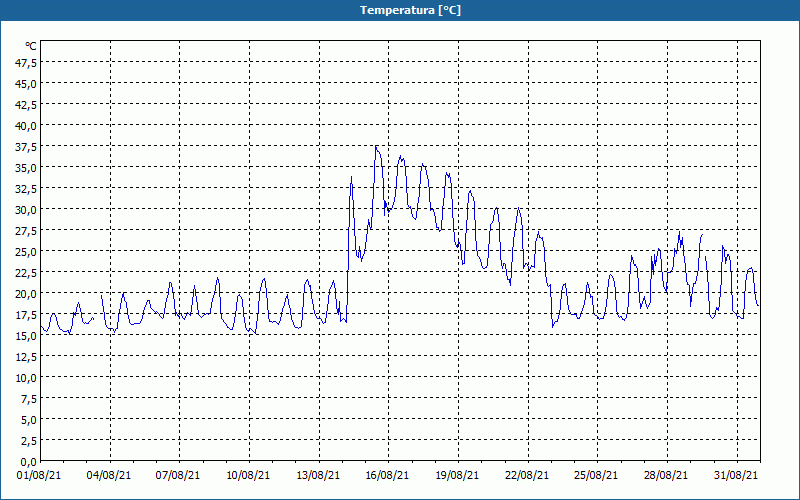This screenshot has height=500, width=800.
Task: Select the 22/08/21 date label
Action: click(x=527, y=476)
